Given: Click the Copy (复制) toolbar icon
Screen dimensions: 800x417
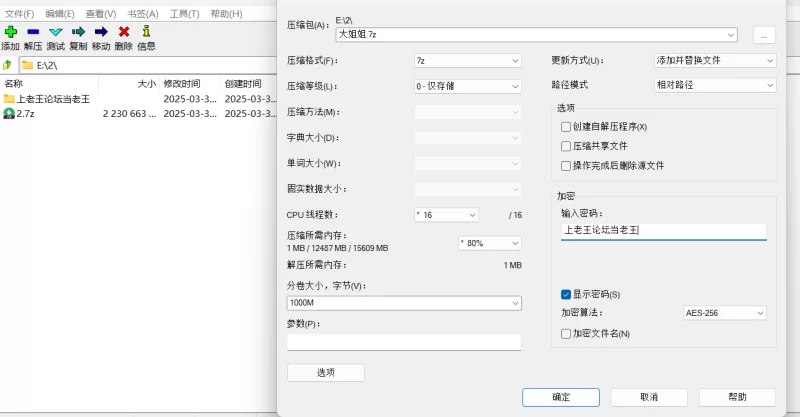Looking at the screenshot, I should [x=78, y=32].
